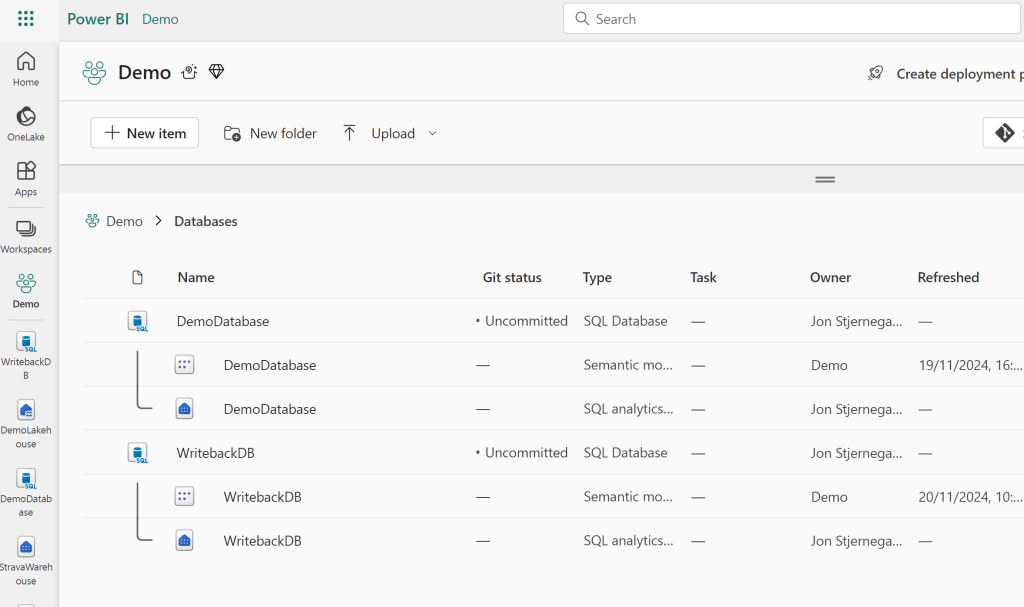Open Workspaces in the left rail
Image resolution: width=1024 pixels, height=607 pixels.
tap(26, 236)
